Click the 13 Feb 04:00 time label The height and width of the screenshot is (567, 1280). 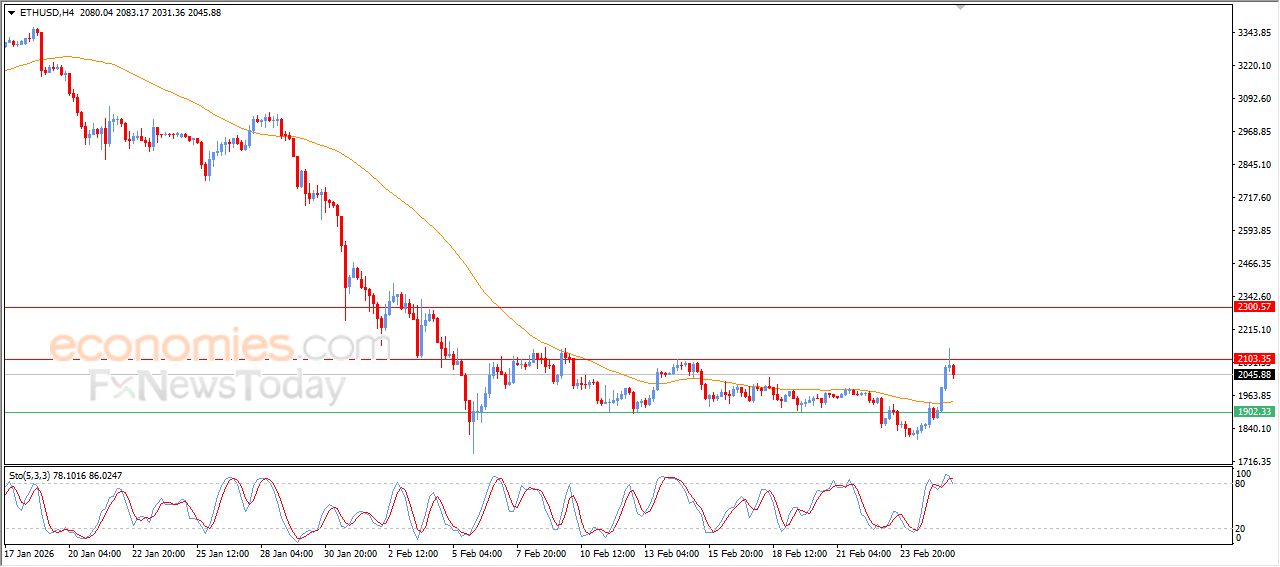670,552
